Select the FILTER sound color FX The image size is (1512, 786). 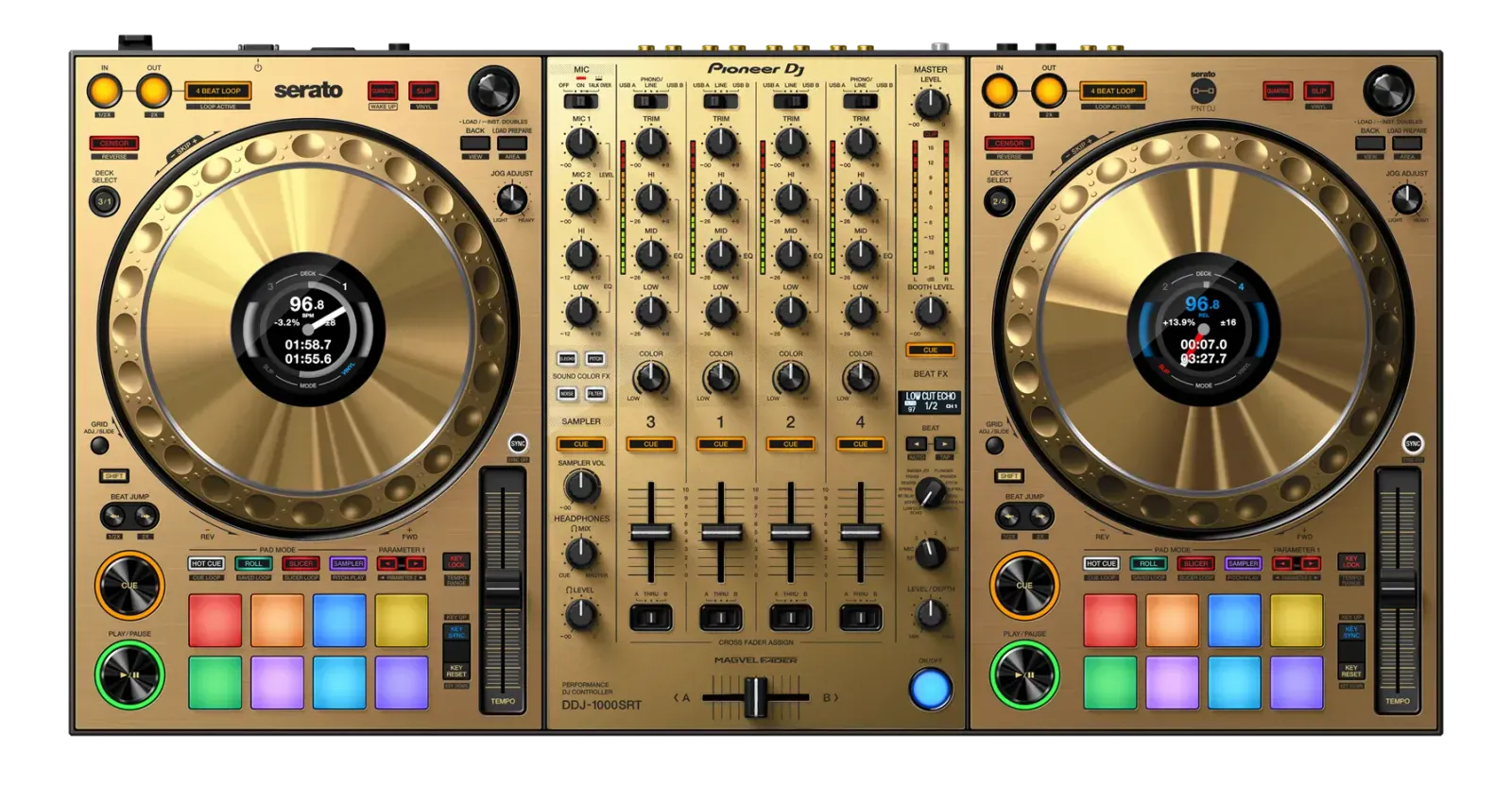tap(595, 394)
